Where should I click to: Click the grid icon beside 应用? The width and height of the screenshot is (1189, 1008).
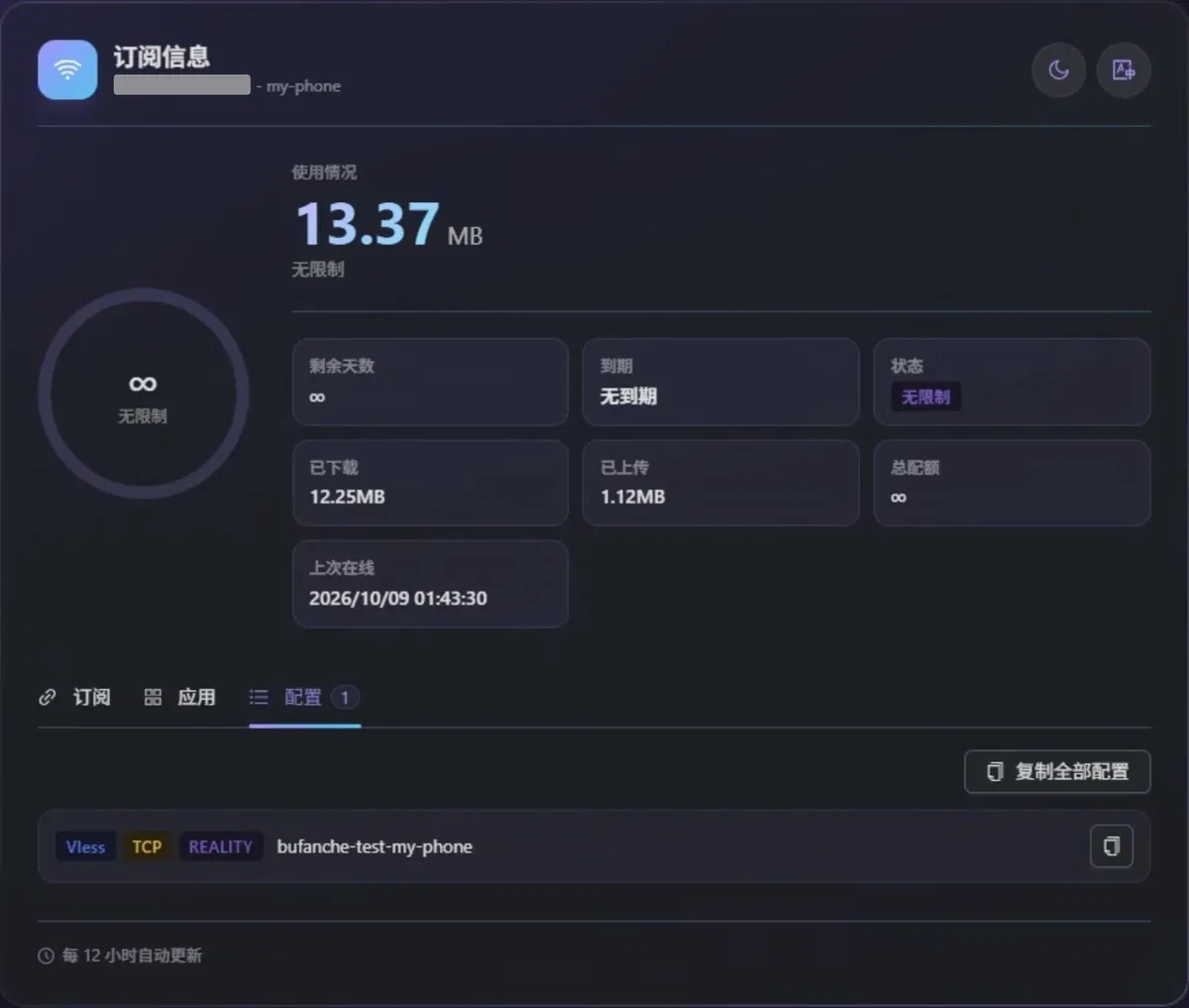click(x=153, y=698)
